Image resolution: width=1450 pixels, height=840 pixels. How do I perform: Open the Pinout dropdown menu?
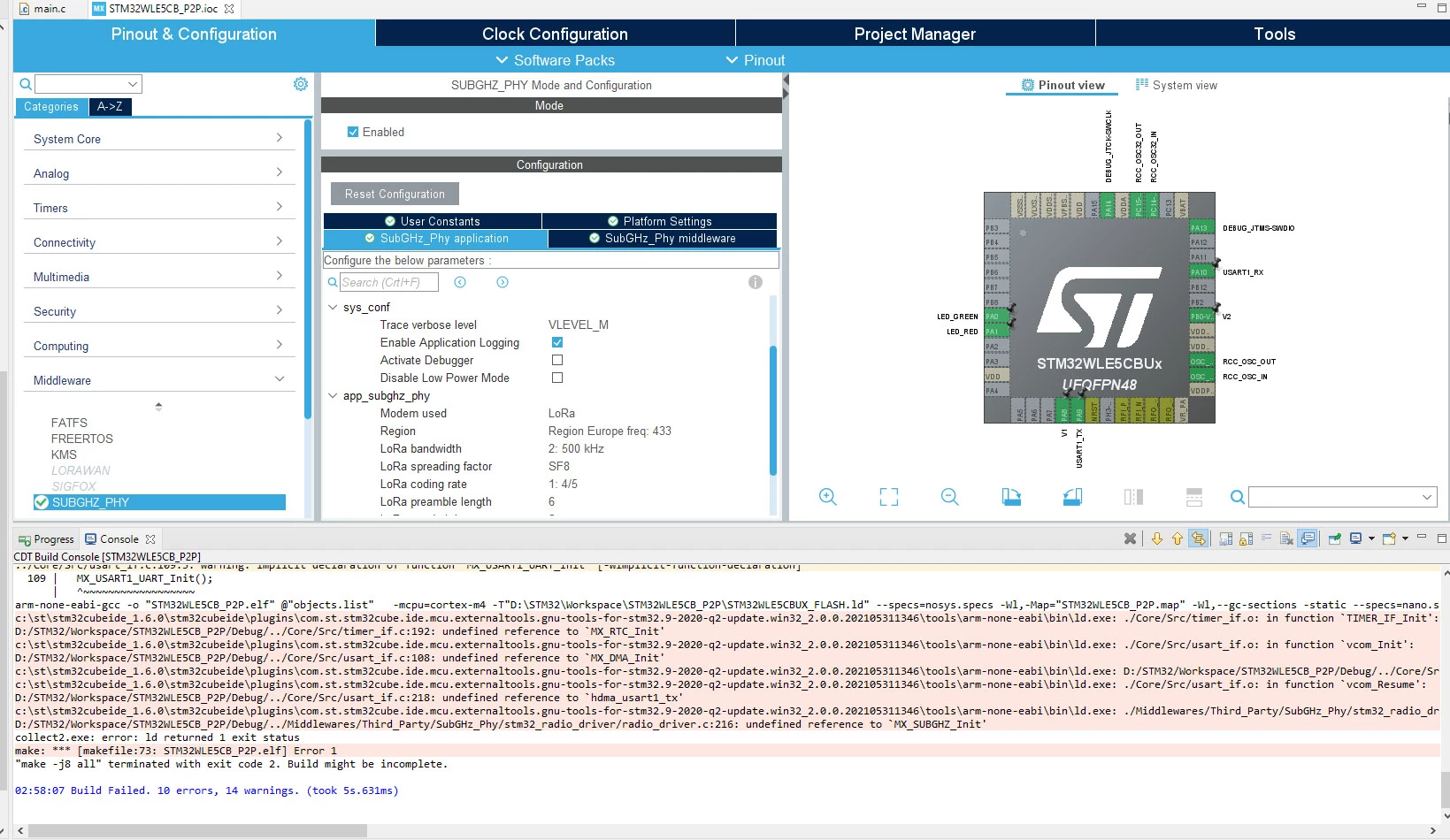pos(756,60)
